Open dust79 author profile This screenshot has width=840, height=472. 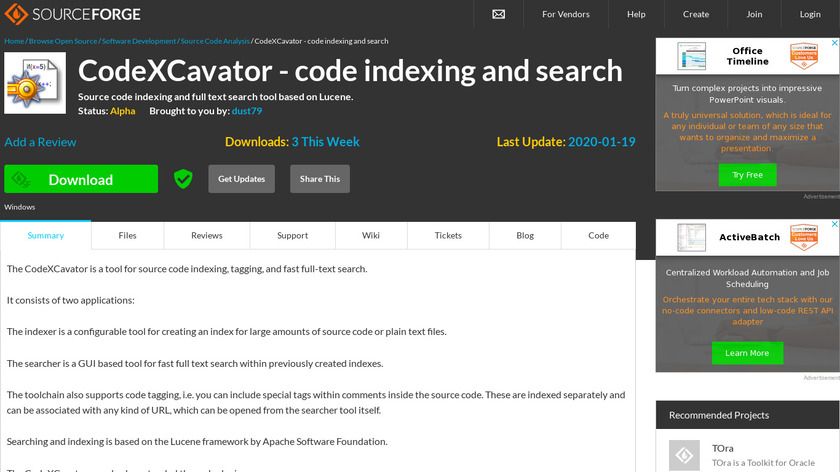tap(247, 111)
